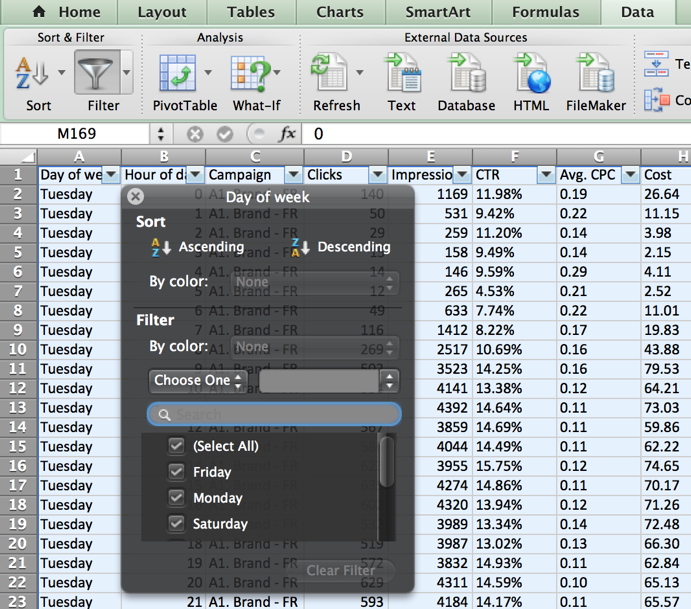691x609 pixels.
Task: Open the Charts ribbon tab
Action: (340, 12)
